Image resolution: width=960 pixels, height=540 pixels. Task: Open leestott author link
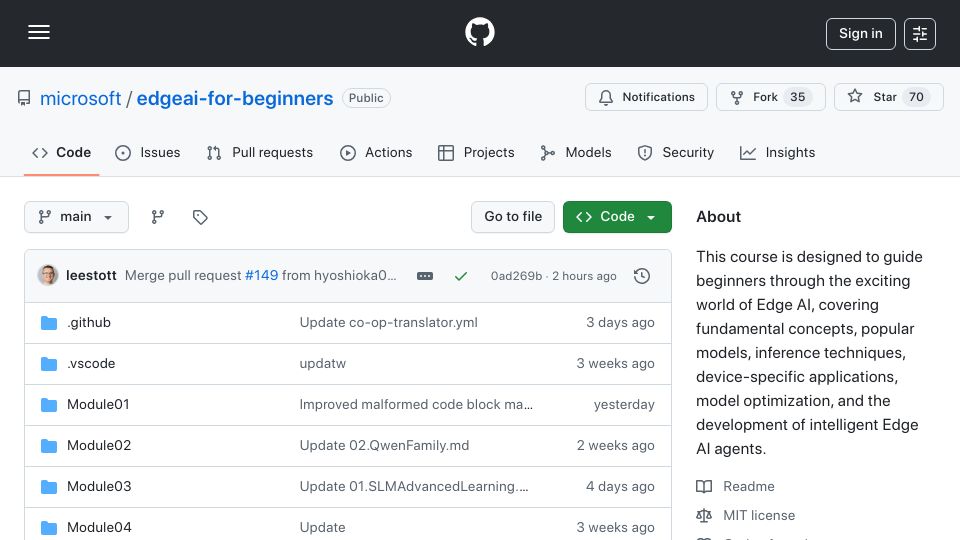tap(91, 276)
